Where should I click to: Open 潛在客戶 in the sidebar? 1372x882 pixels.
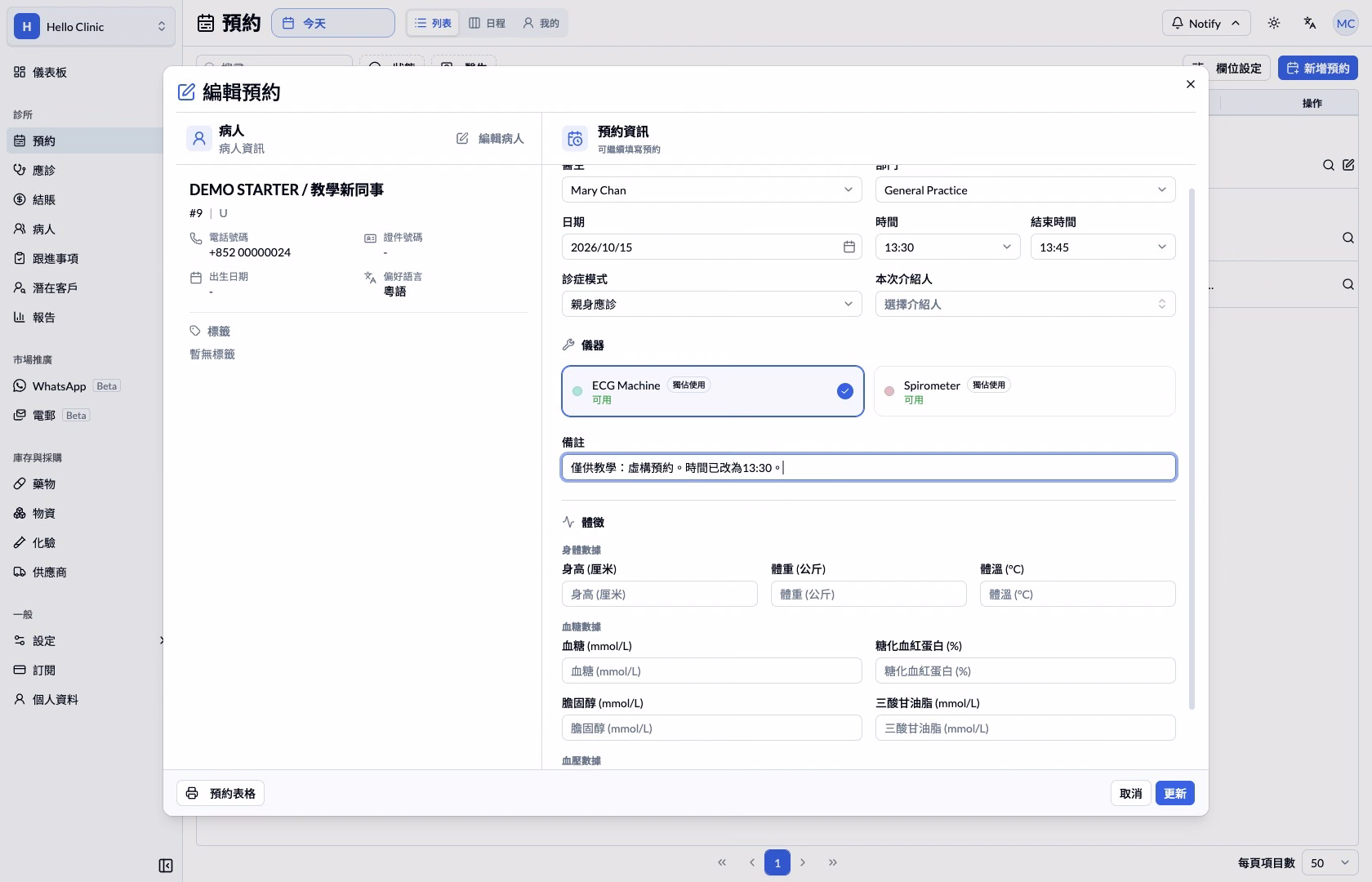coord(85,287)
